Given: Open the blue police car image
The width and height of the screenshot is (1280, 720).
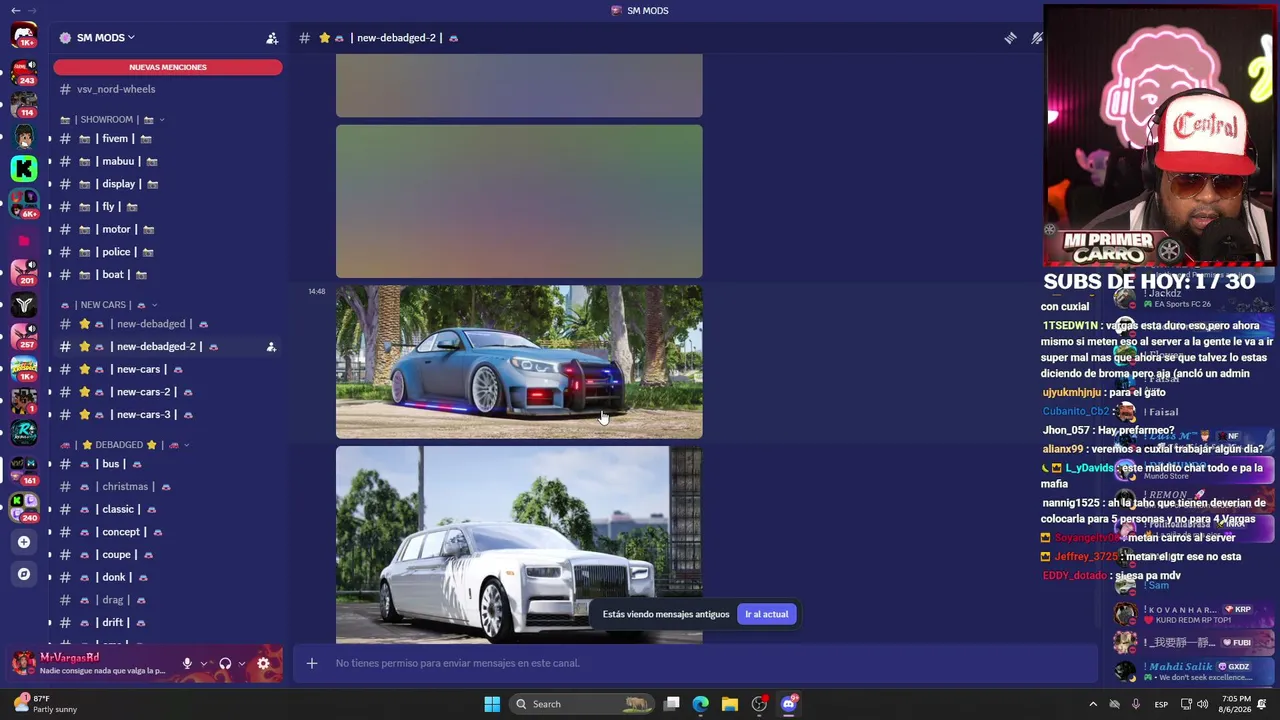Looking at the screenshot, I should (519, 362).
